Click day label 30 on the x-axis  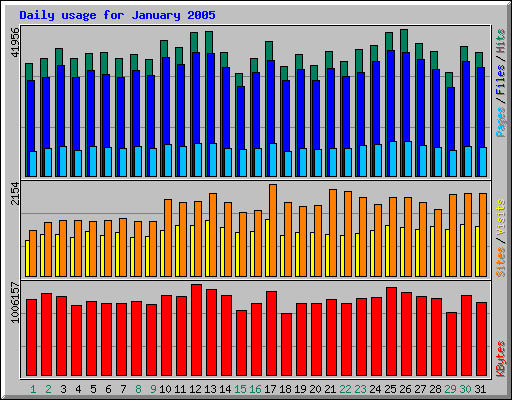point(465,389)
